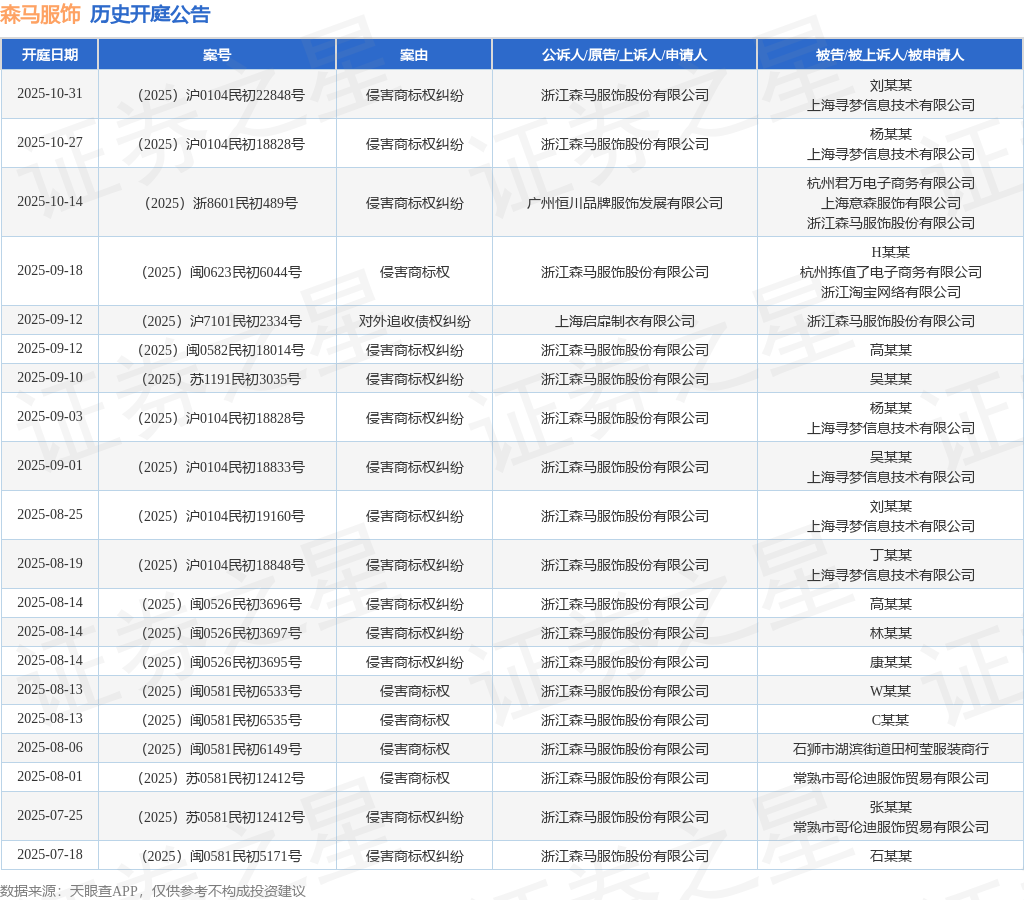This screenshot has width=1024, height=900.
Task: Select the date 2025-09-18
Action: [50, 270]
